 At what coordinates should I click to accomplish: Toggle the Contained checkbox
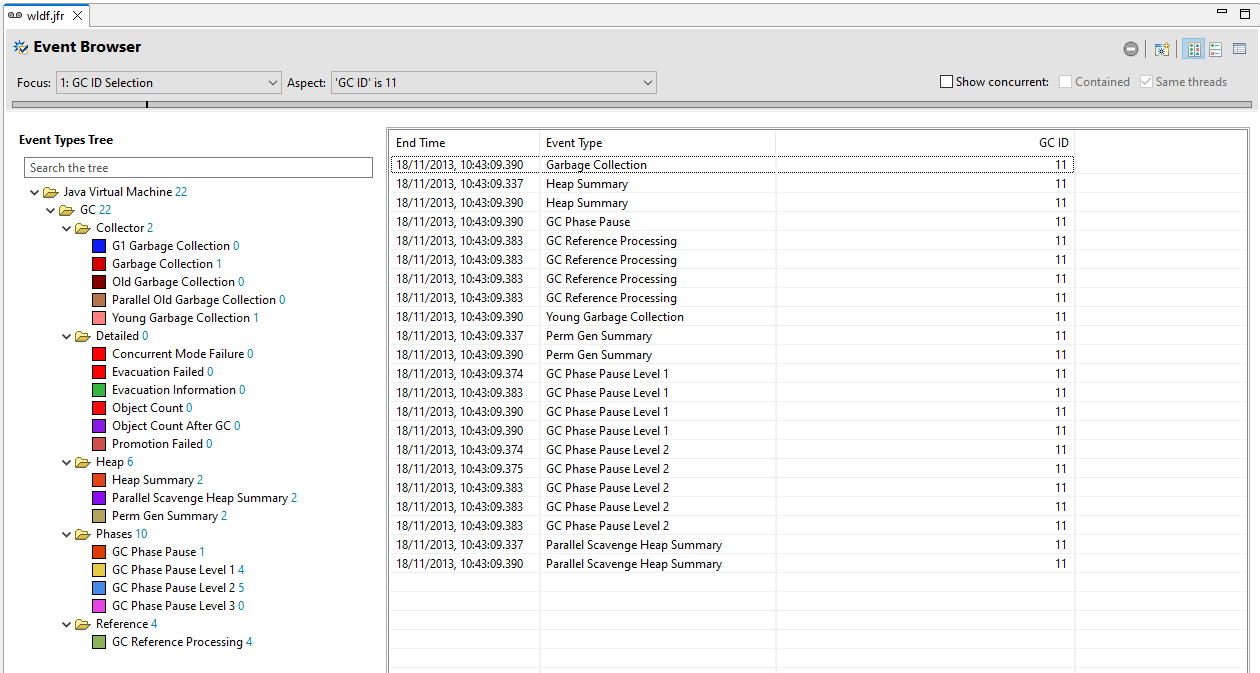[1066, 82]
